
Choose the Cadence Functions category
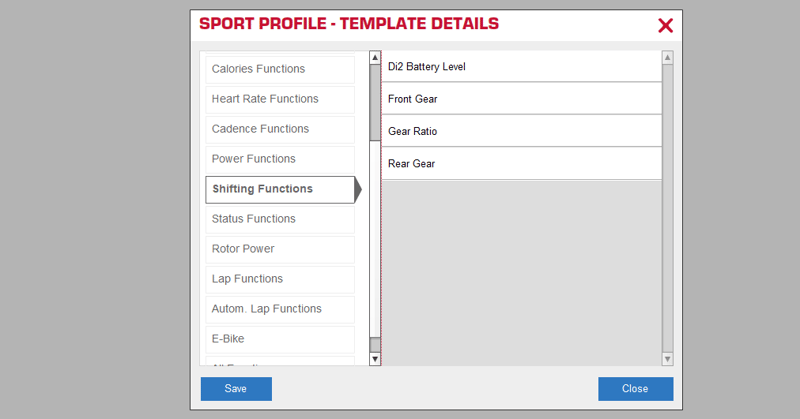[x=280, y=129]
